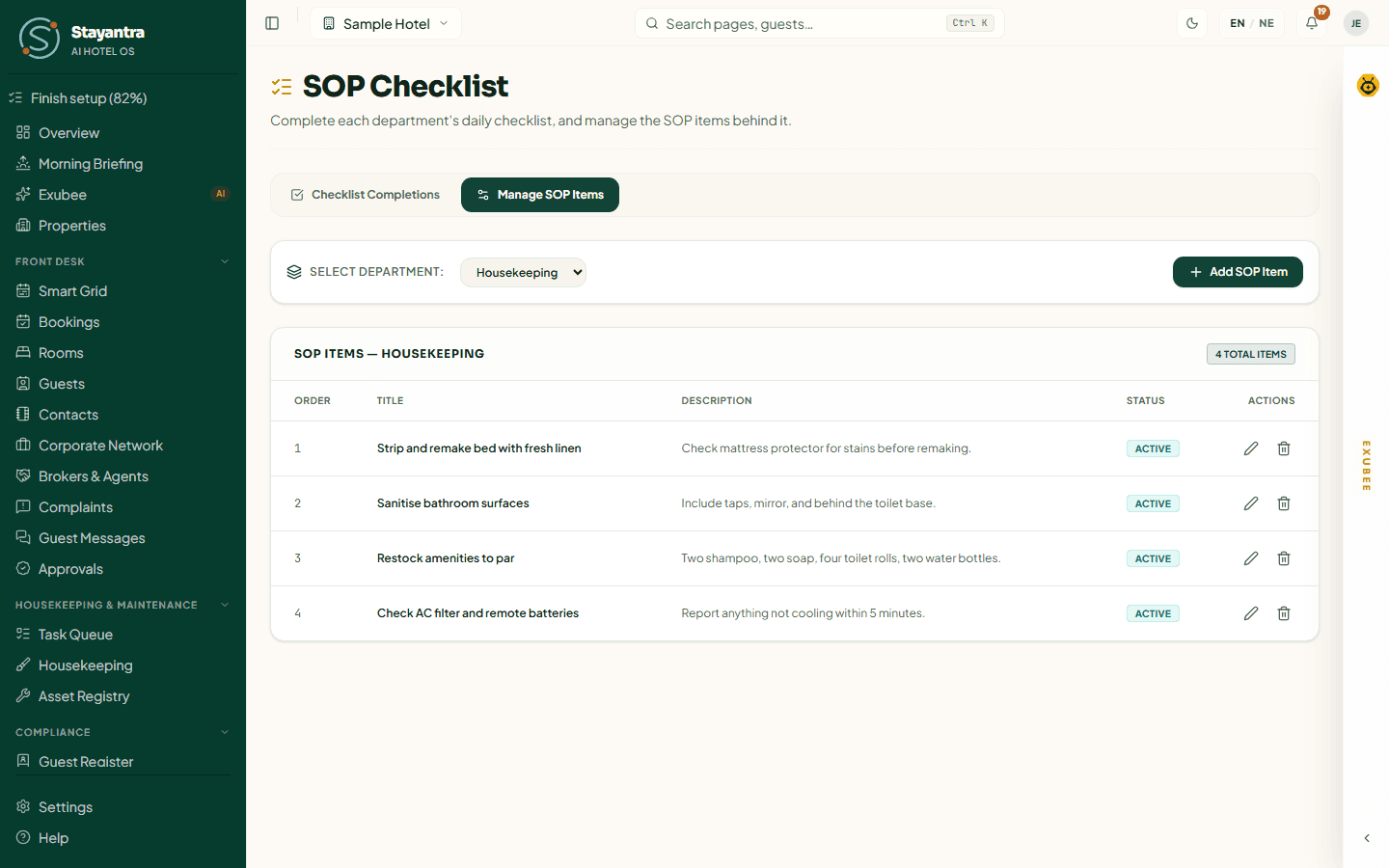Open Rooms page
Screen dimensions: 1389x868
[123, 353]
